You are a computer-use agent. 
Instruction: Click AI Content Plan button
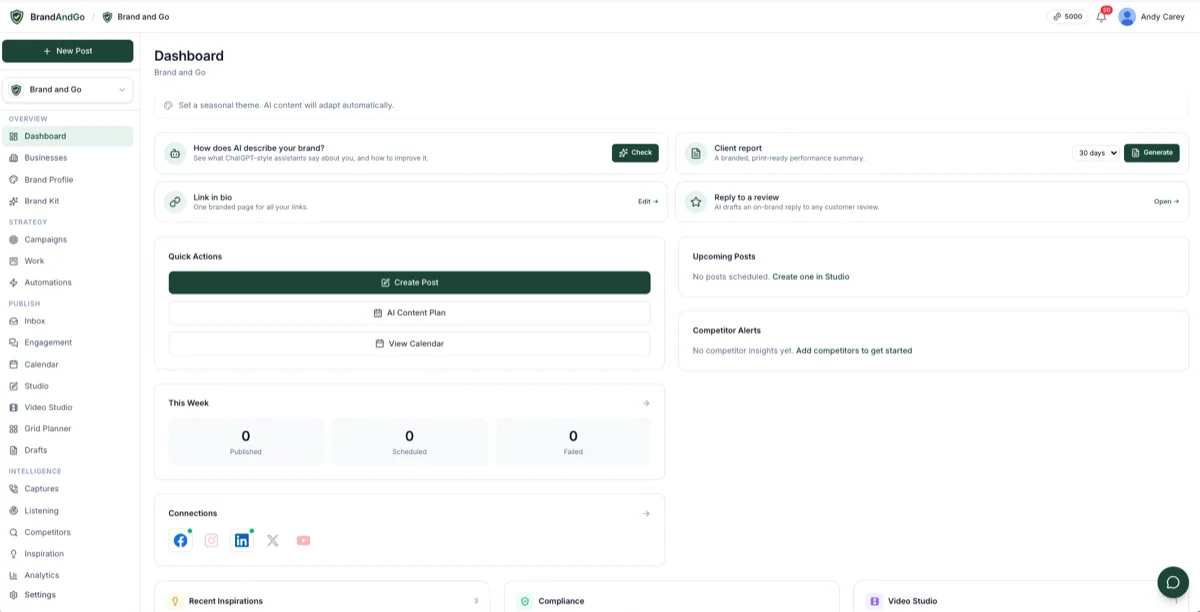tap(410, 313)
